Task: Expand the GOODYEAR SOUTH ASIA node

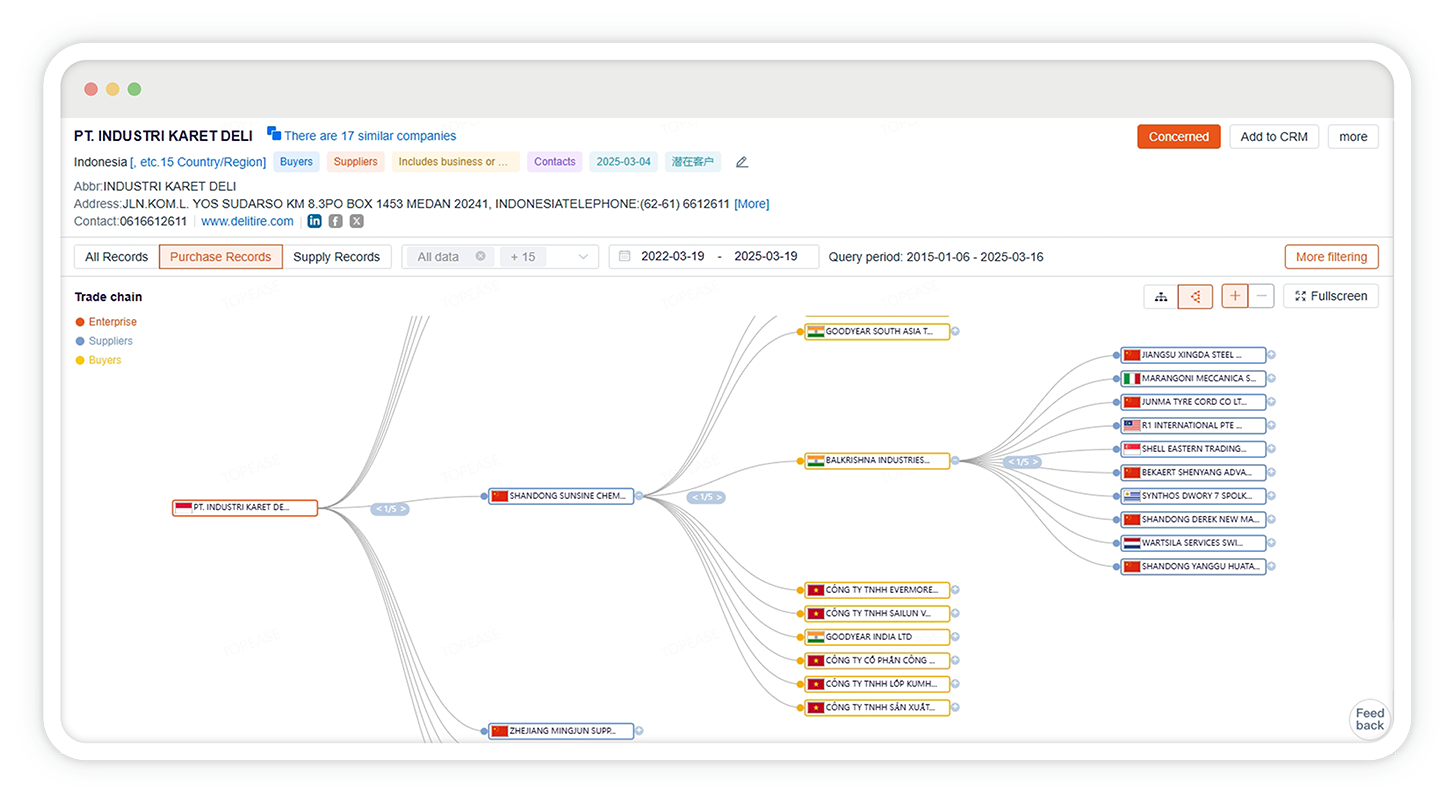Action: click(955, 331)
